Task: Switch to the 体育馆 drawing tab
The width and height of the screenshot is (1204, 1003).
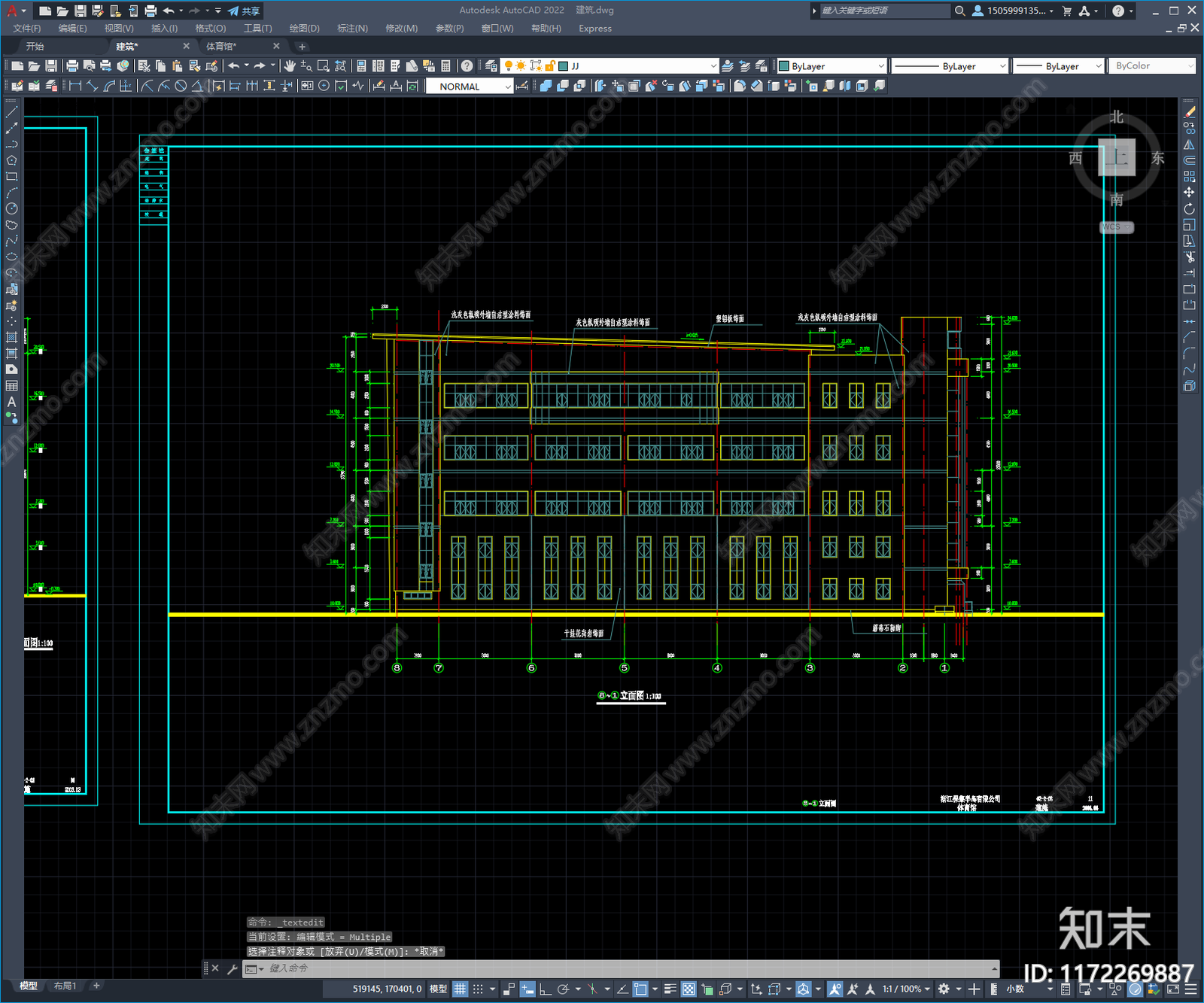Action: point(221,47)
